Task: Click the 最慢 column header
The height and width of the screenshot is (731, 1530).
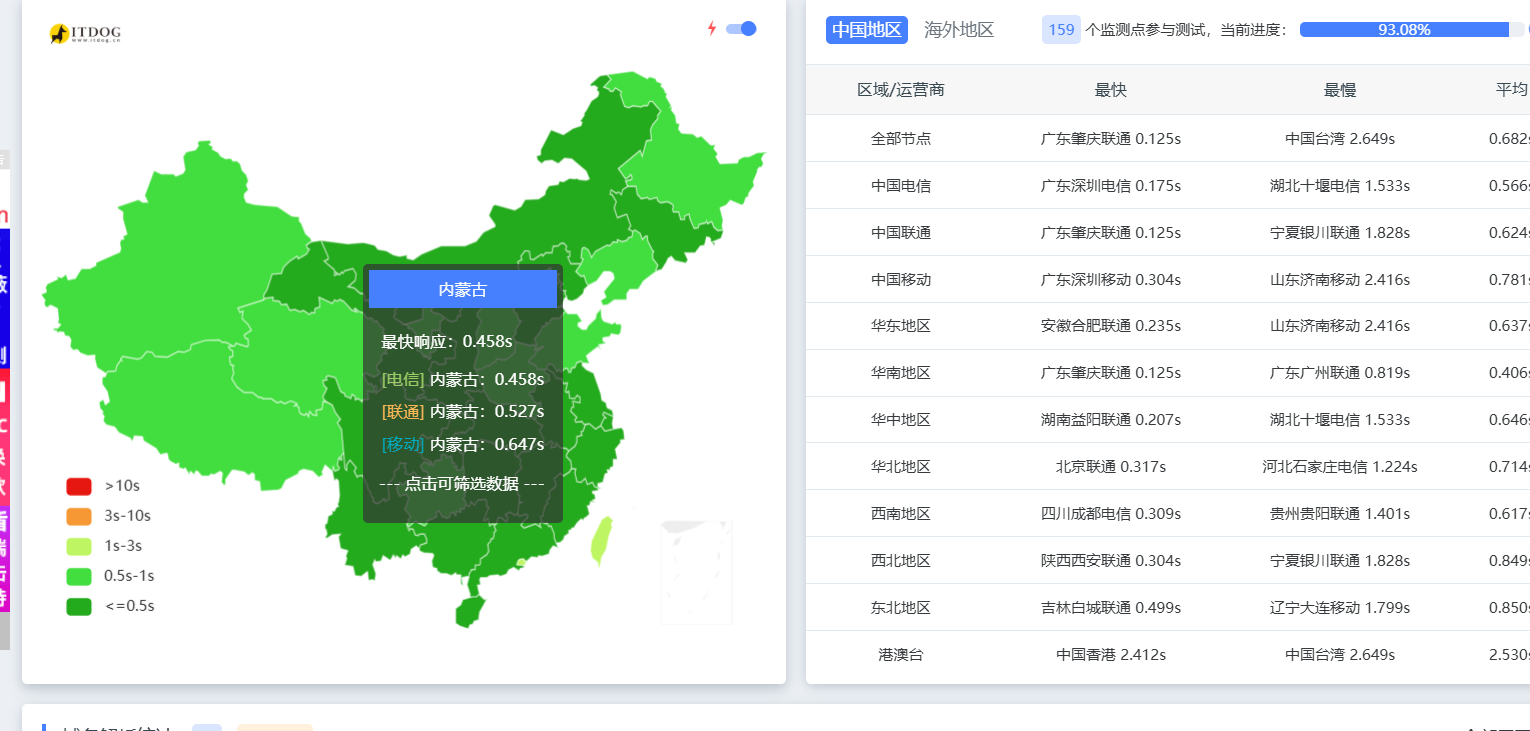Action: (x=1340, y=90)
